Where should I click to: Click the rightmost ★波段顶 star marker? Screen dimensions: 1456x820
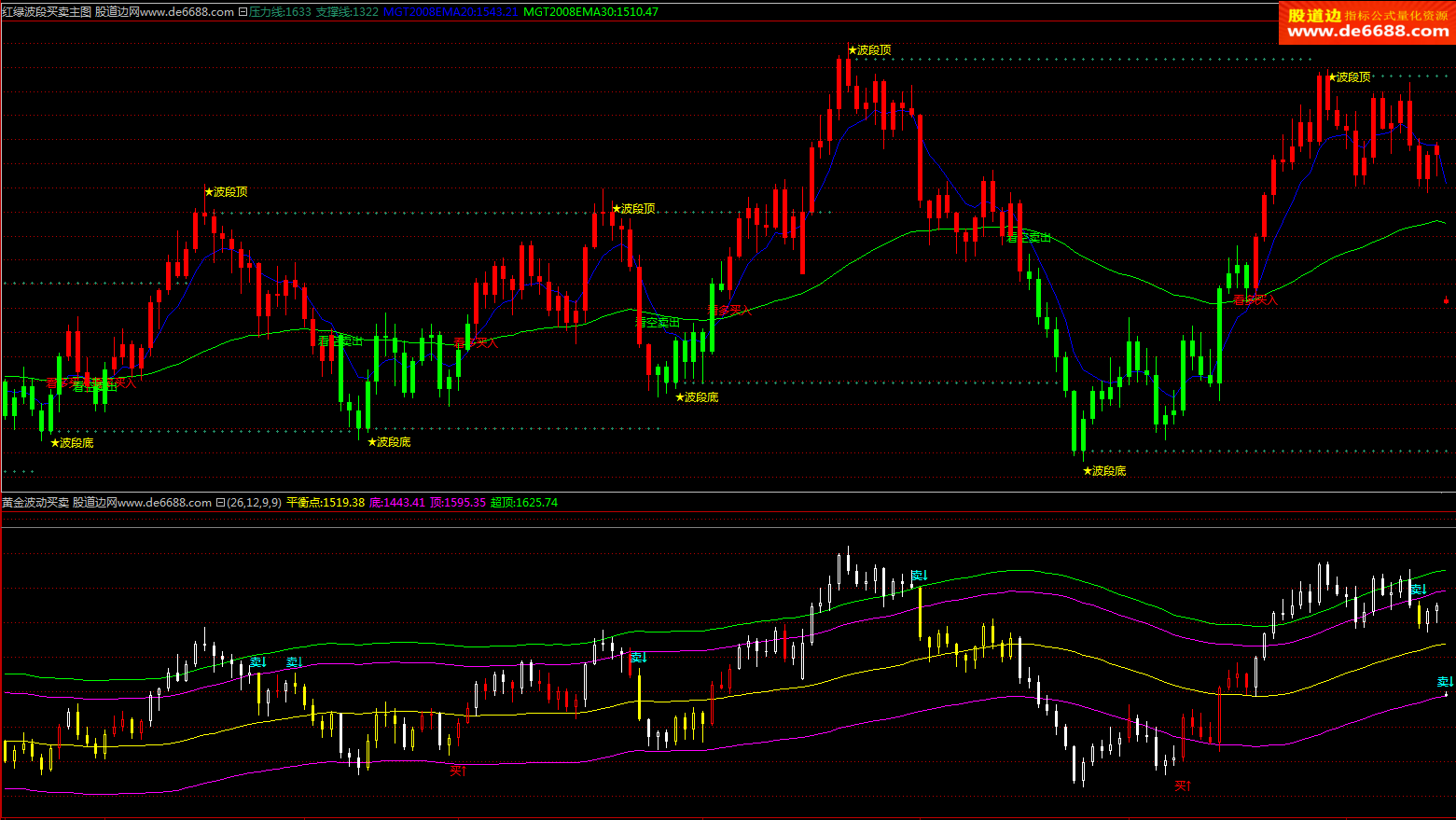(1349, 77)
